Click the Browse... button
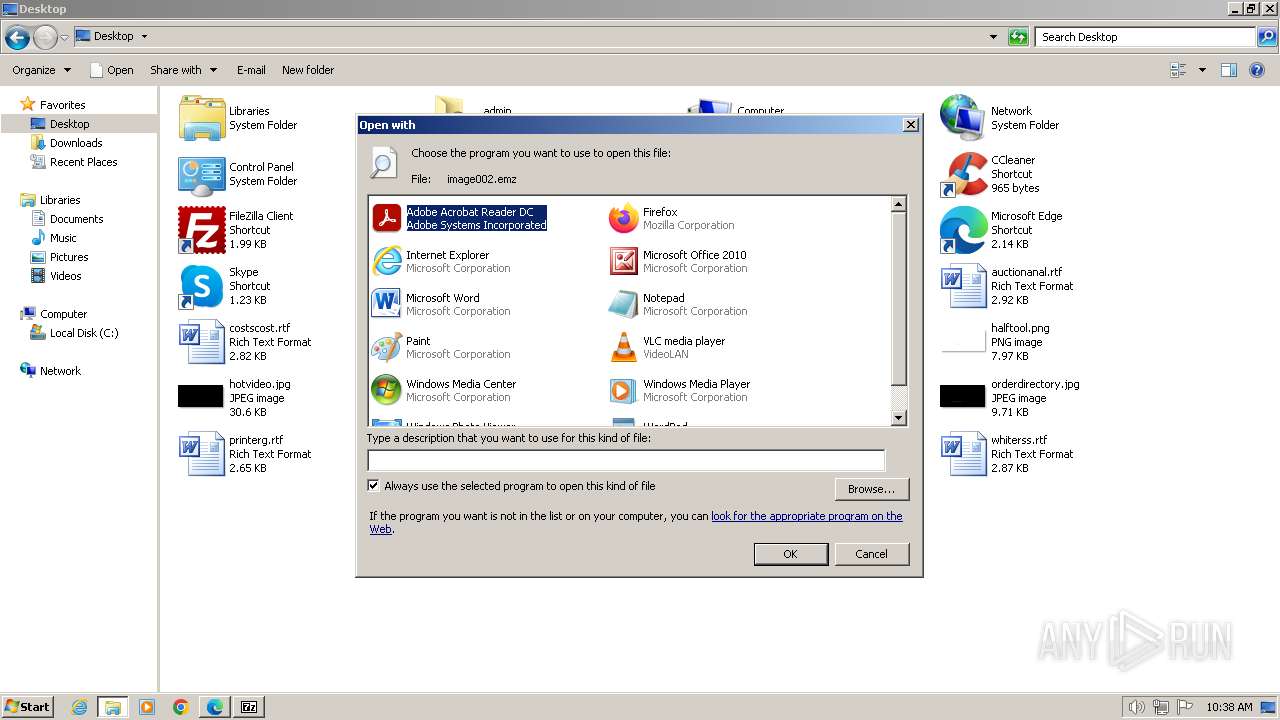This screenshot has height=720, width=1280. 871,489
